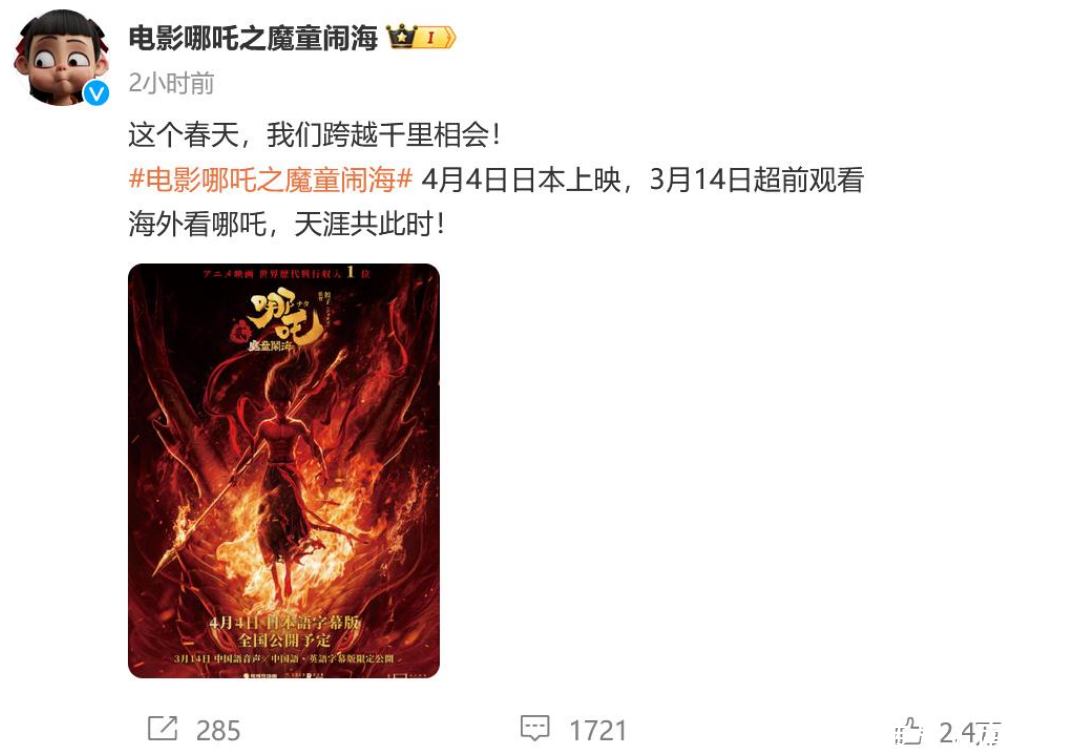This screenshot has height=756, width=1077.
Task: Open the 电影哪吒之魔童闹海 account name
Action: (253, 38)
